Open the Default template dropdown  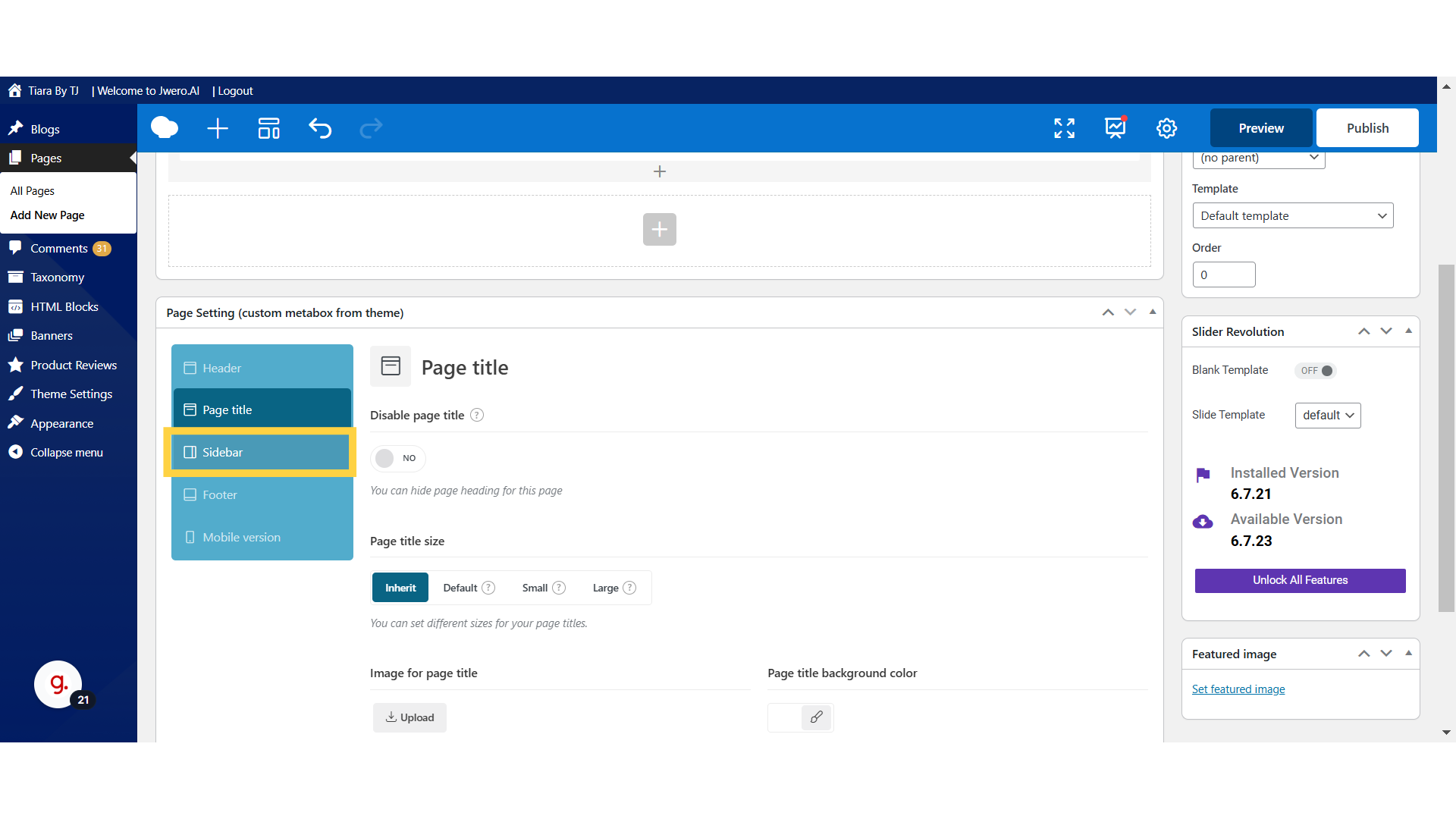point(1293,215)
